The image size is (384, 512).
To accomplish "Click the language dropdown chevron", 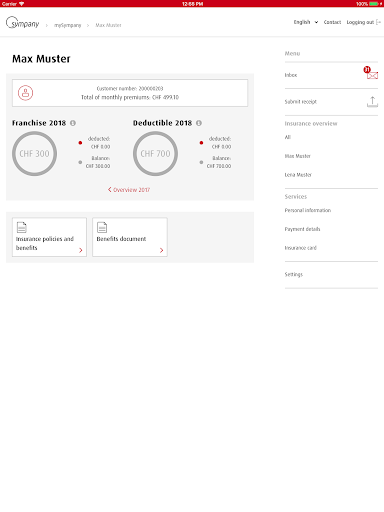I will tap(316, 22).
